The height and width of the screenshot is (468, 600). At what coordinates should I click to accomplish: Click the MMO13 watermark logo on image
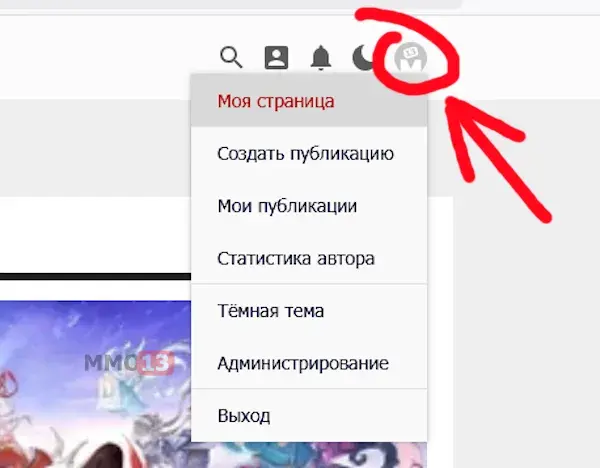tap(131, 361)
